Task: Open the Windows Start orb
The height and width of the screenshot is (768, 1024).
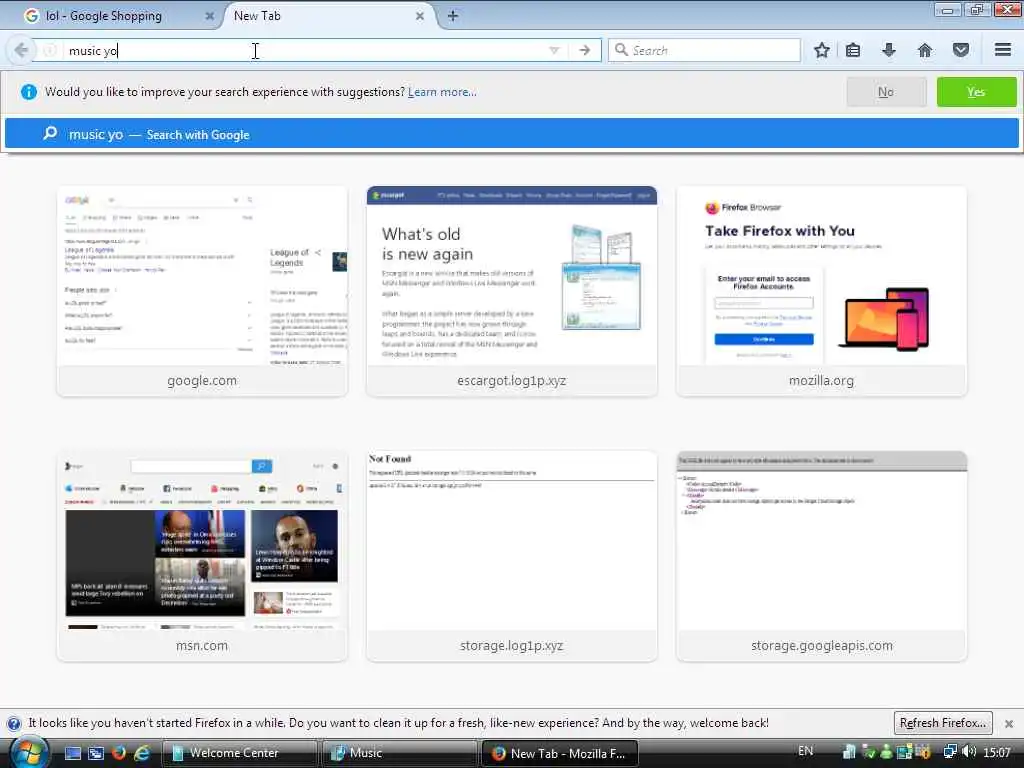Action: point(28,752)
